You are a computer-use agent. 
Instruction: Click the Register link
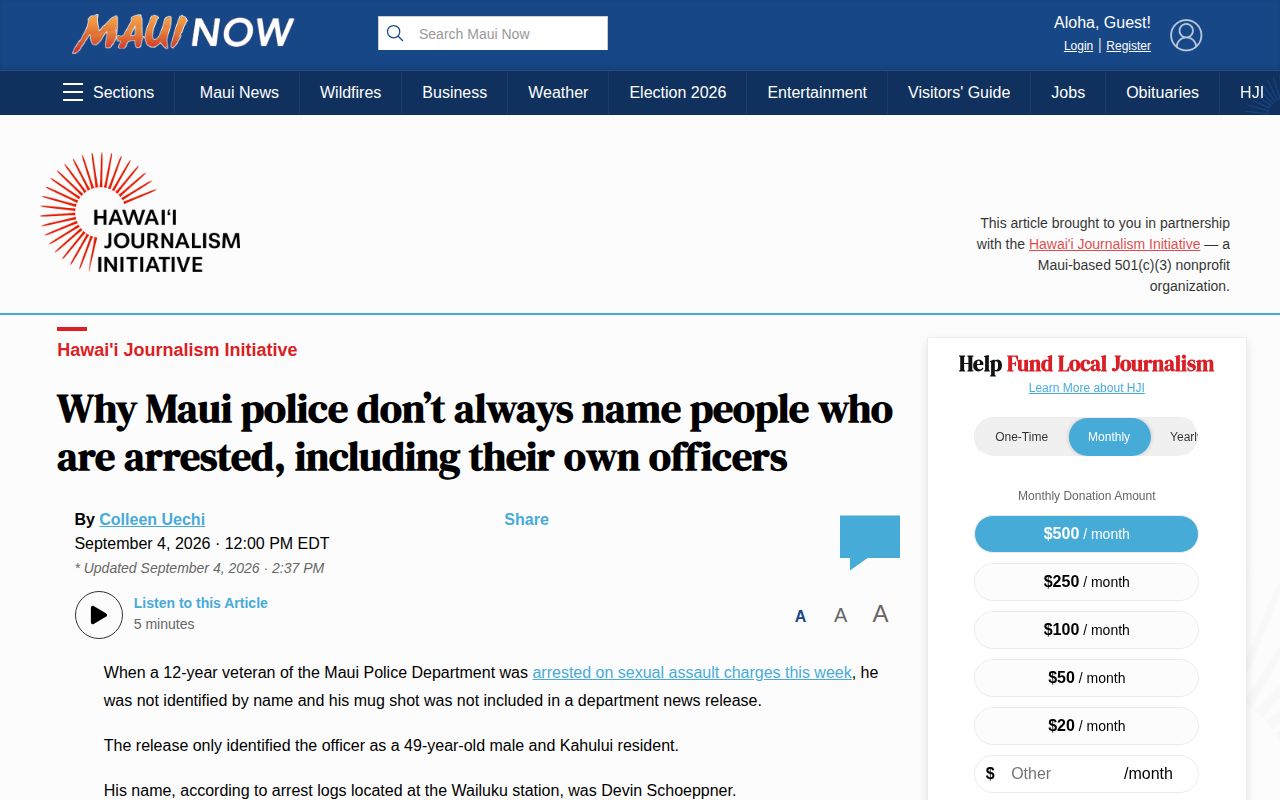click(1128, 46)
